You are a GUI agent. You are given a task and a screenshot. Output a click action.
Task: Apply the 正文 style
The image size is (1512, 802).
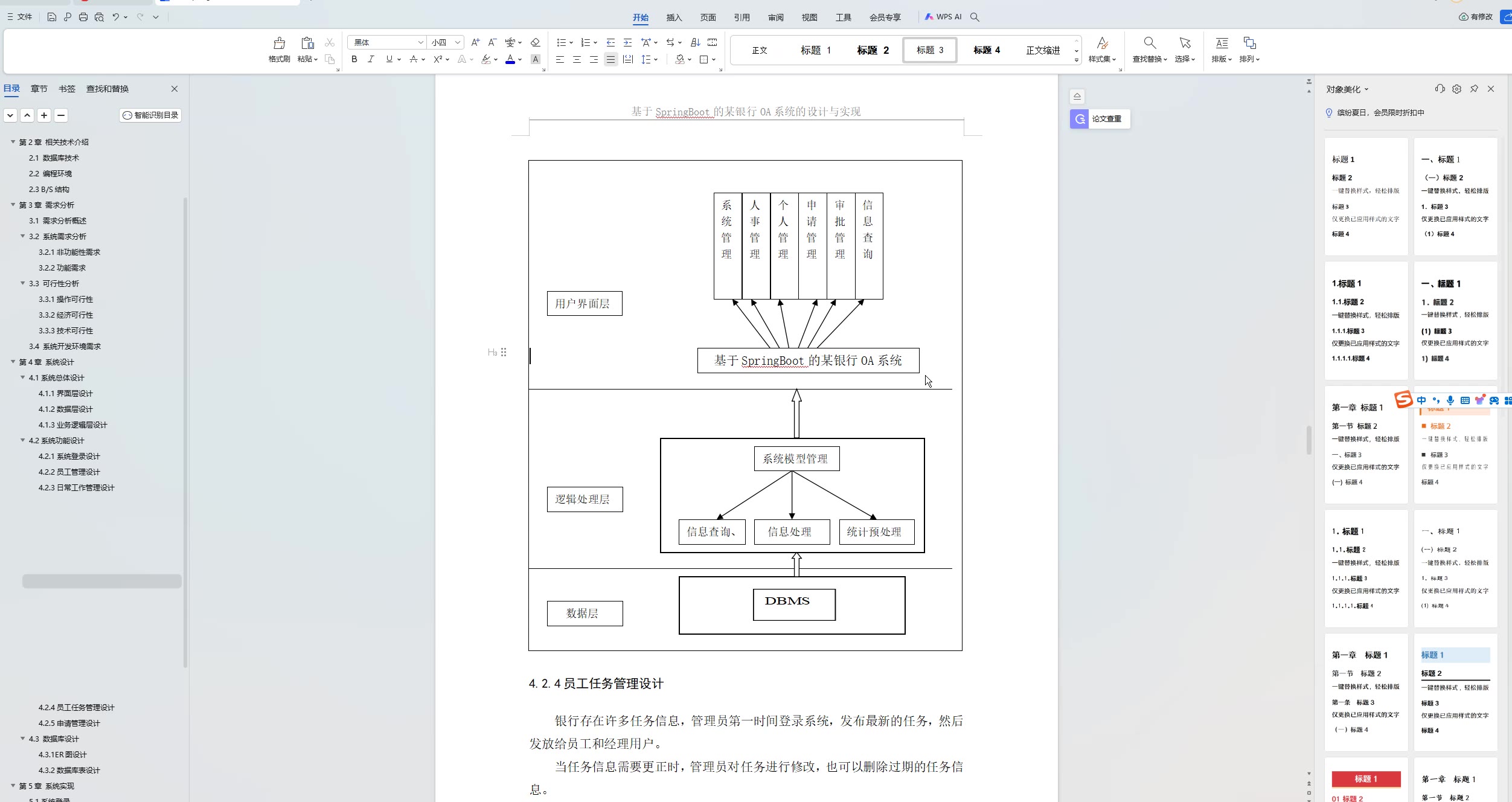(759, 50)
